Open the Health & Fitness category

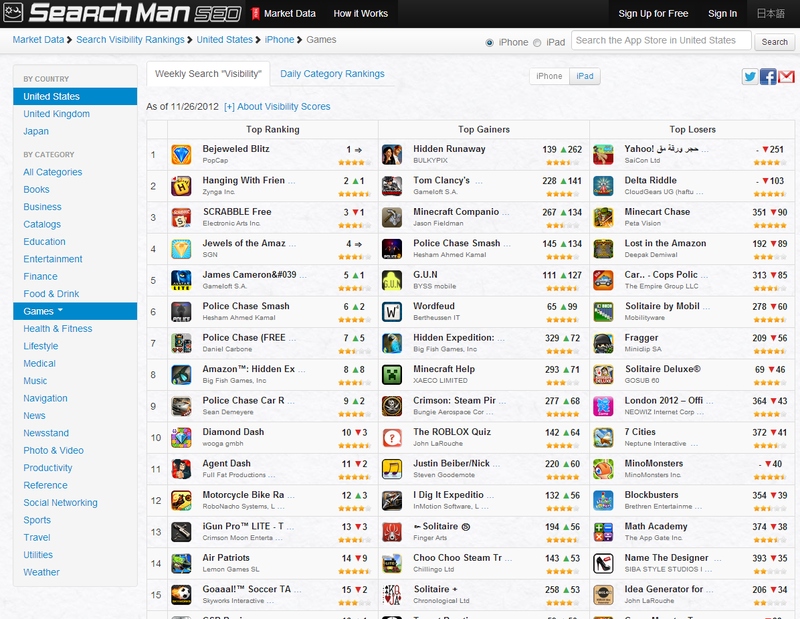point(58,329)
